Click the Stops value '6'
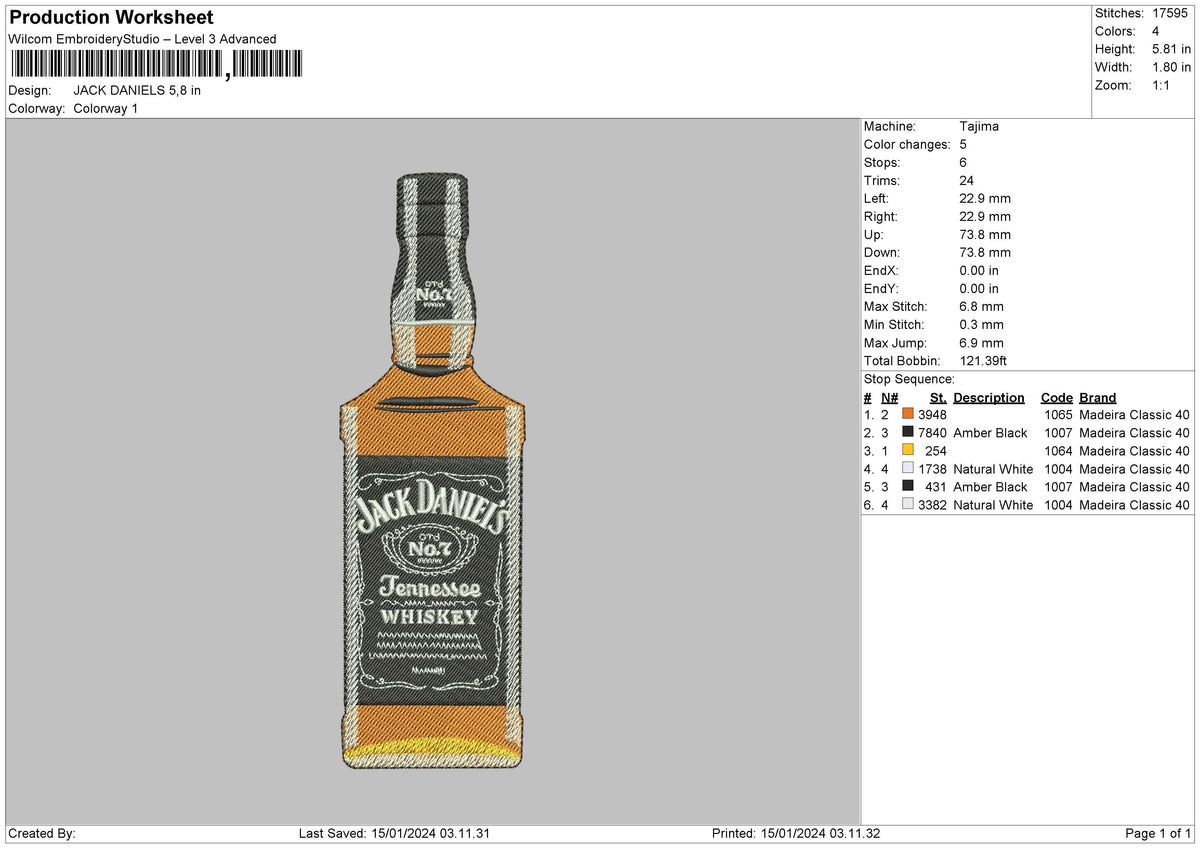Screen dimensions: 1200x848 pyautogui.click(x=963, y=162)
